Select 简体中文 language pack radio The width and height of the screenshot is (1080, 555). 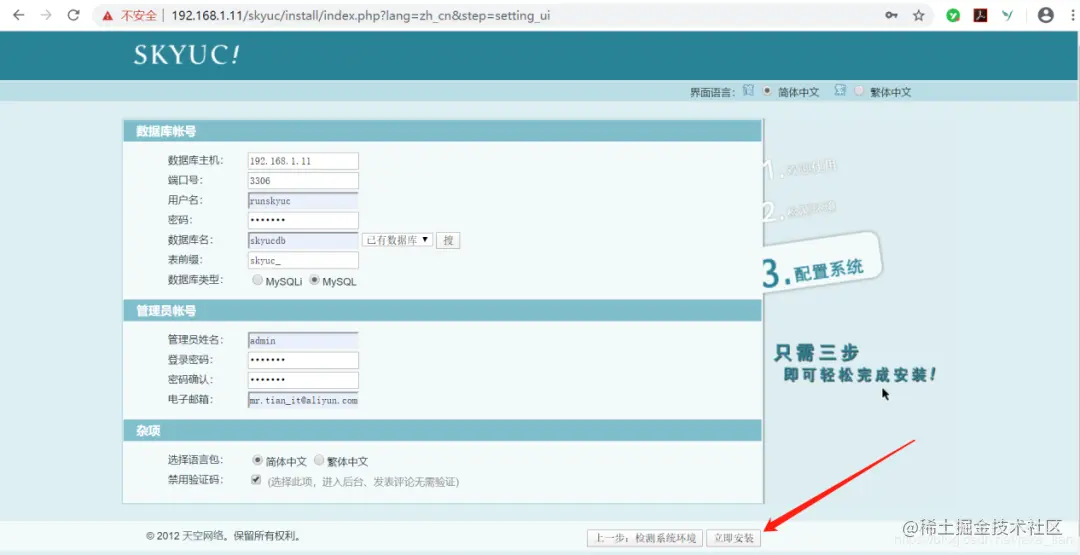click(258, 460)
